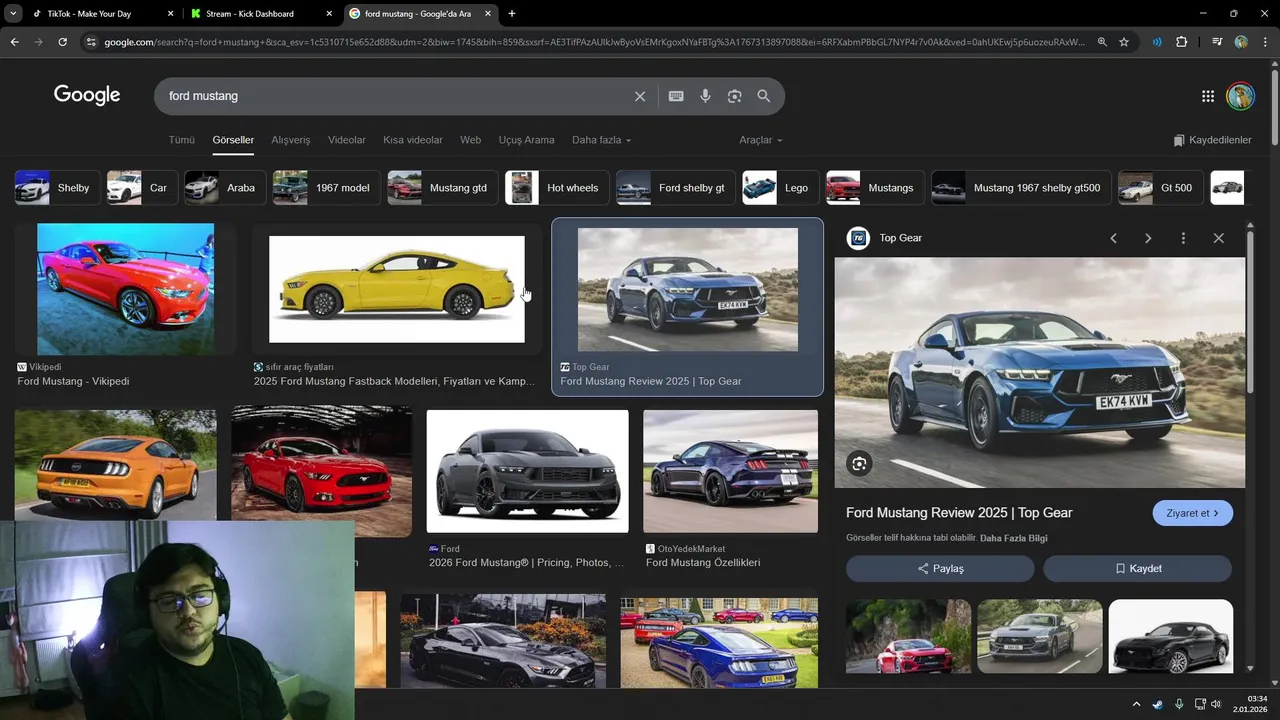Reload the page in Chrome's toolbar
This screenshot has height=720, width=1280.
tap(62, 42)
